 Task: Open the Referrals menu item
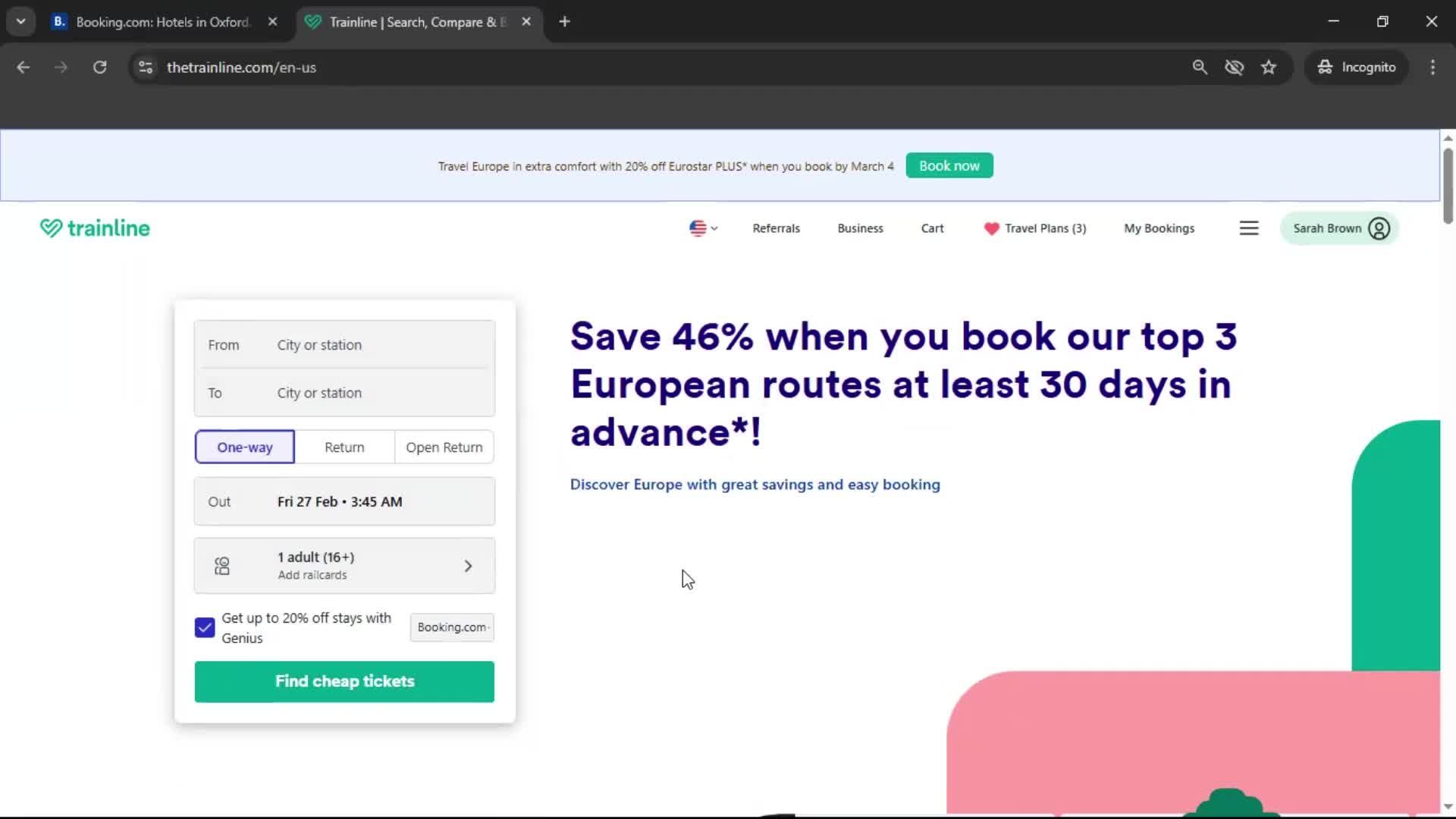[x=776, y=227]
